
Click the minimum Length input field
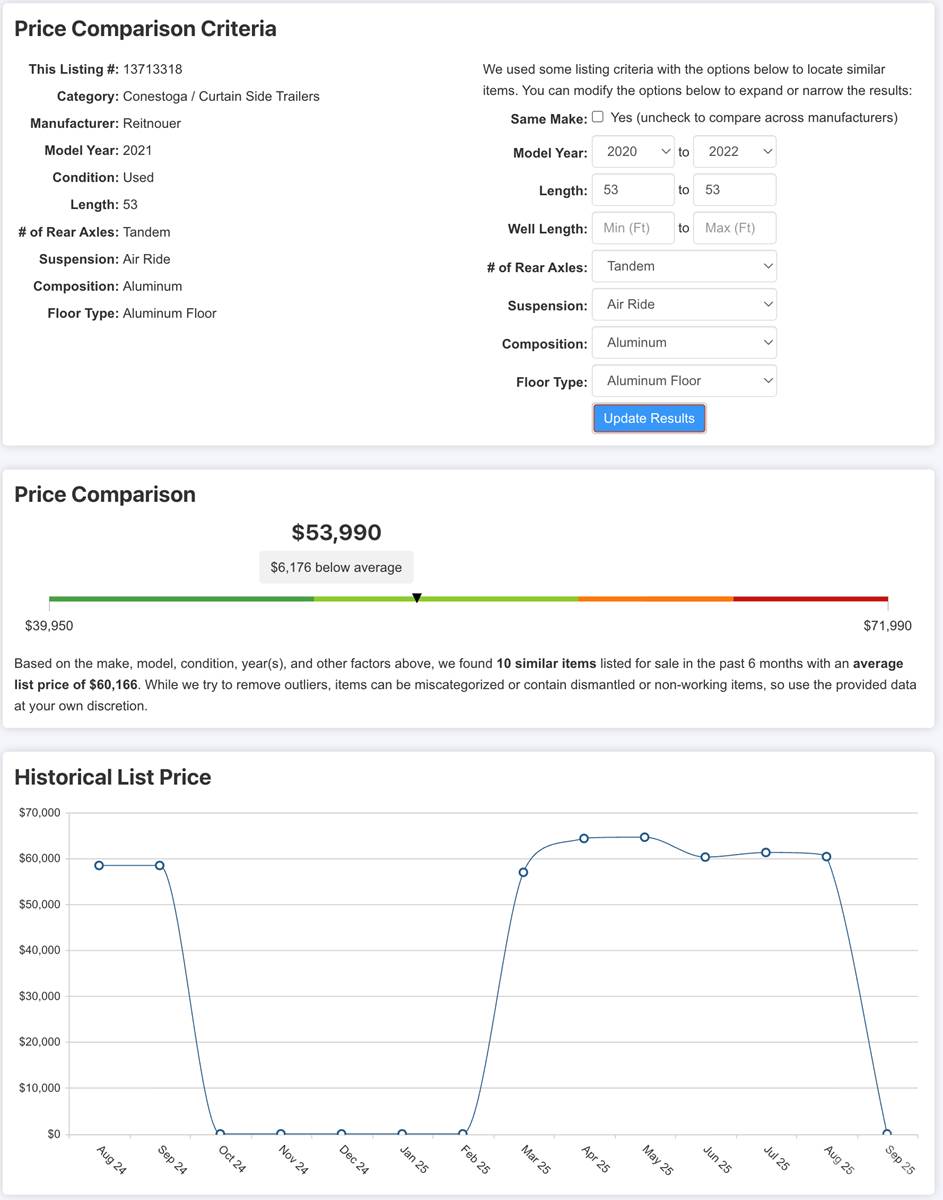coord(634,190)
